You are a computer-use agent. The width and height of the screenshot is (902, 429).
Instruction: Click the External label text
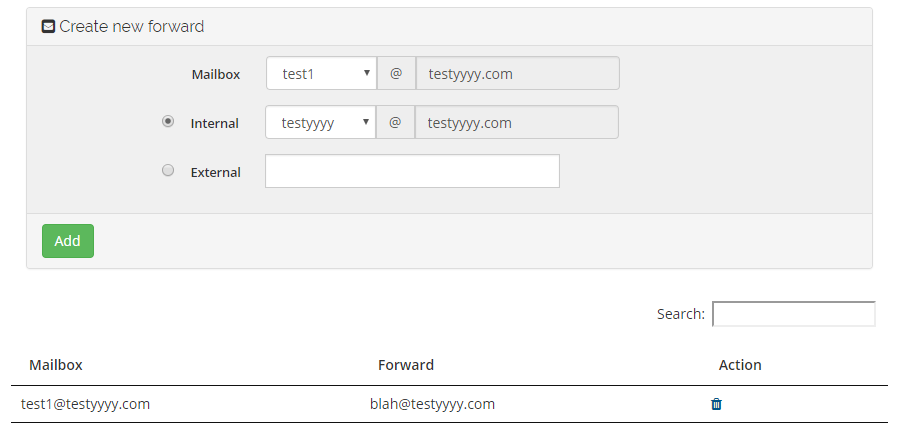[x=216, y=172]
